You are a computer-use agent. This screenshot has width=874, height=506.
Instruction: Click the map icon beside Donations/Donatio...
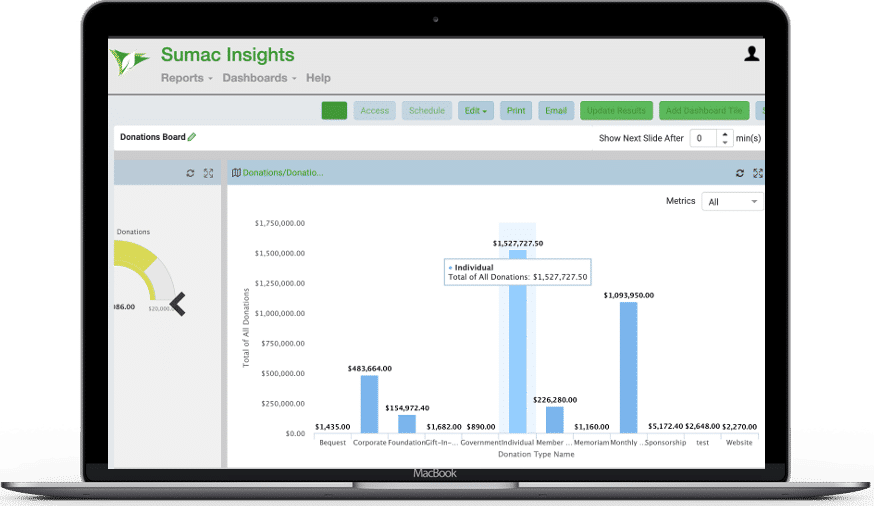click(x=236, y=173)
